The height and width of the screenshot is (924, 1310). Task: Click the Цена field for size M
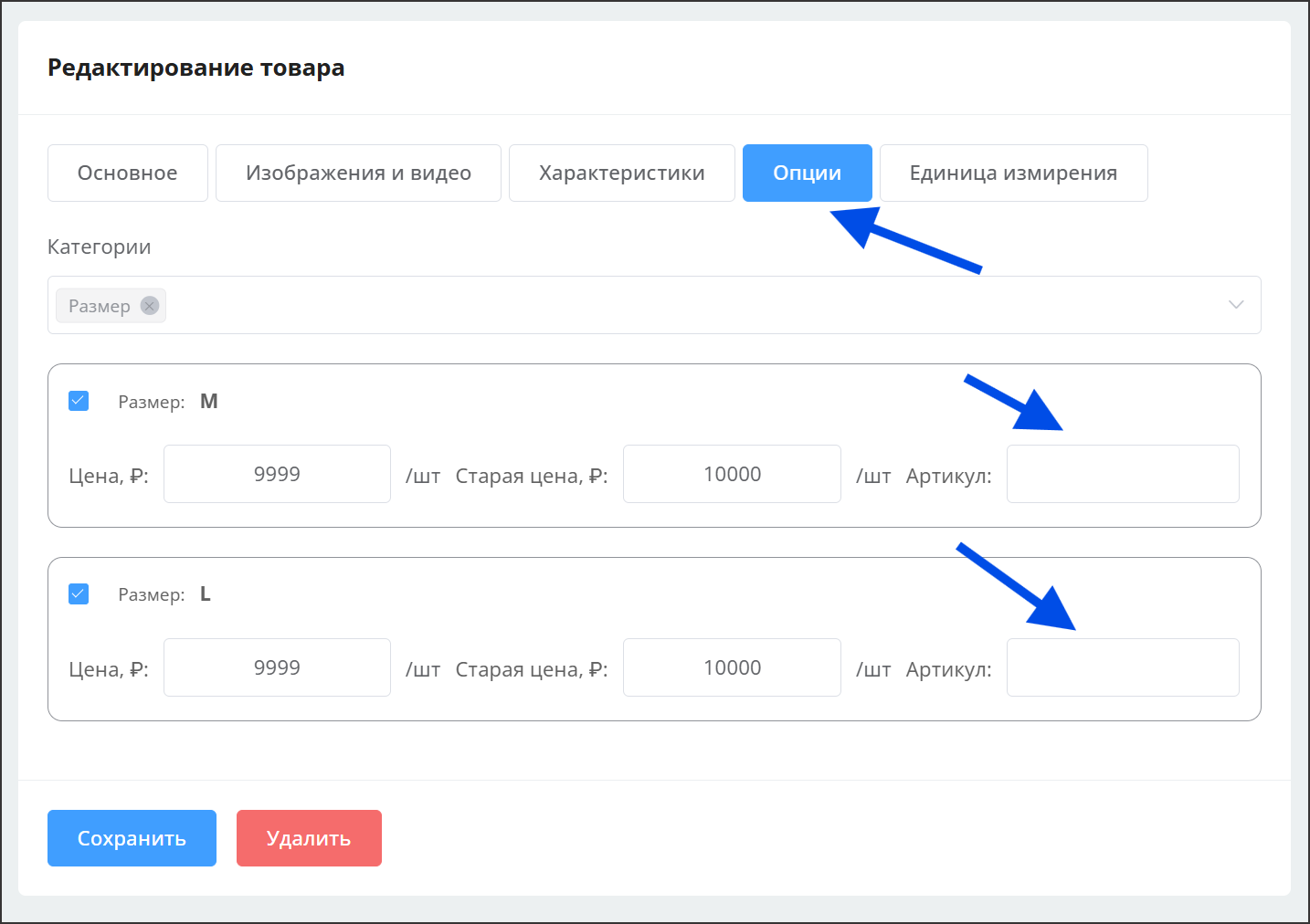pyautogui.click(x=277, y=474)
